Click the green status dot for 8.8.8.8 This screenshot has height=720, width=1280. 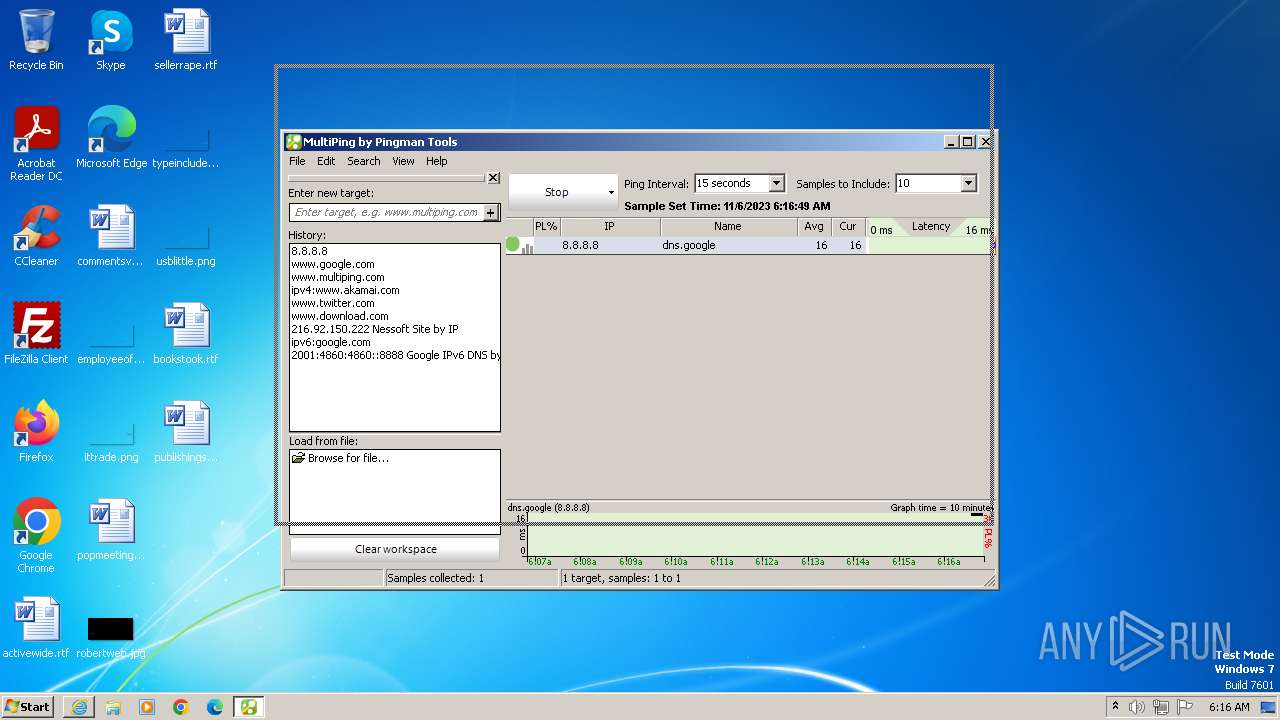pyautogui.click(x=513, y=244)
